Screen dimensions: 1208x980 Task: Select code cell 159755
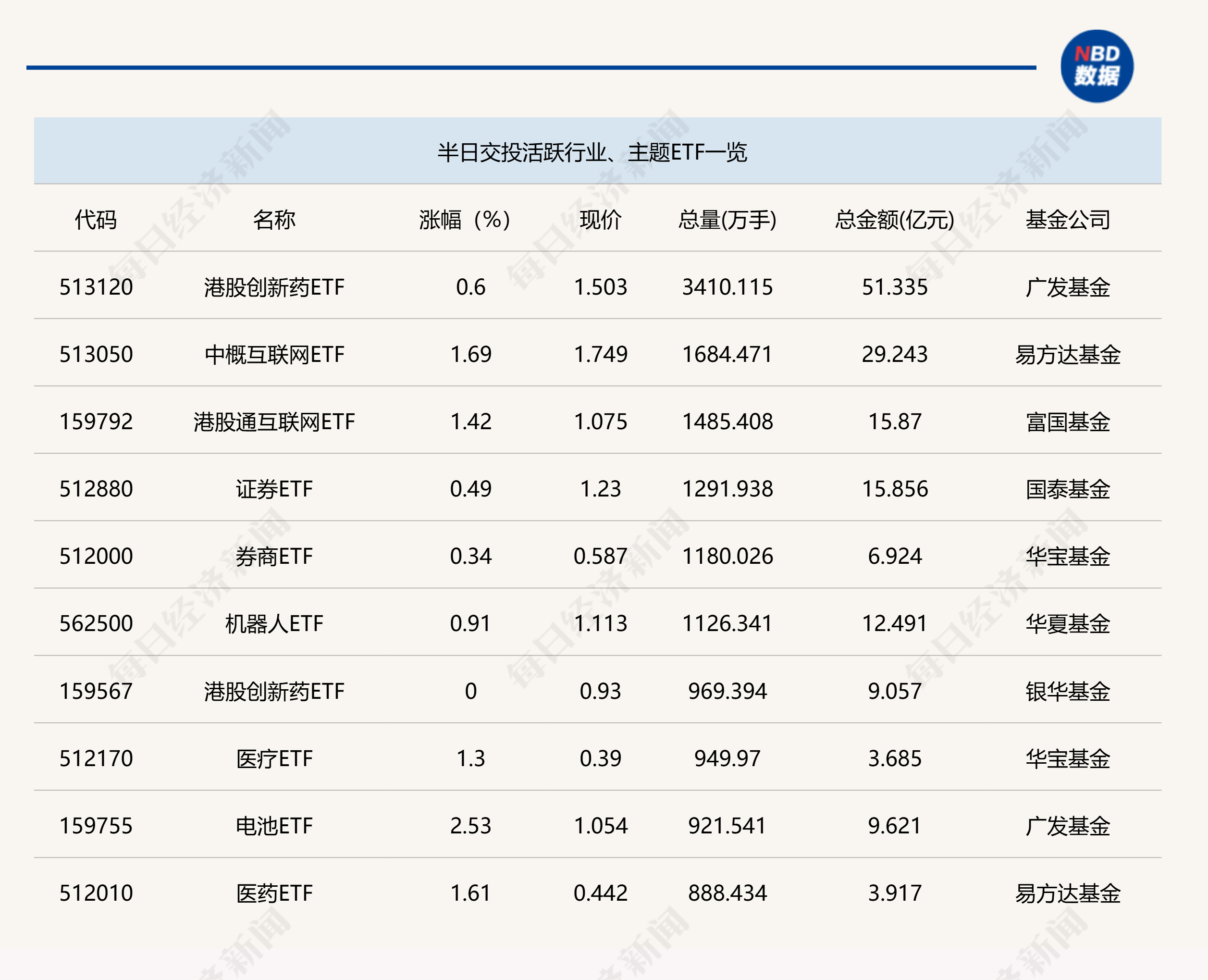[97, 825]
